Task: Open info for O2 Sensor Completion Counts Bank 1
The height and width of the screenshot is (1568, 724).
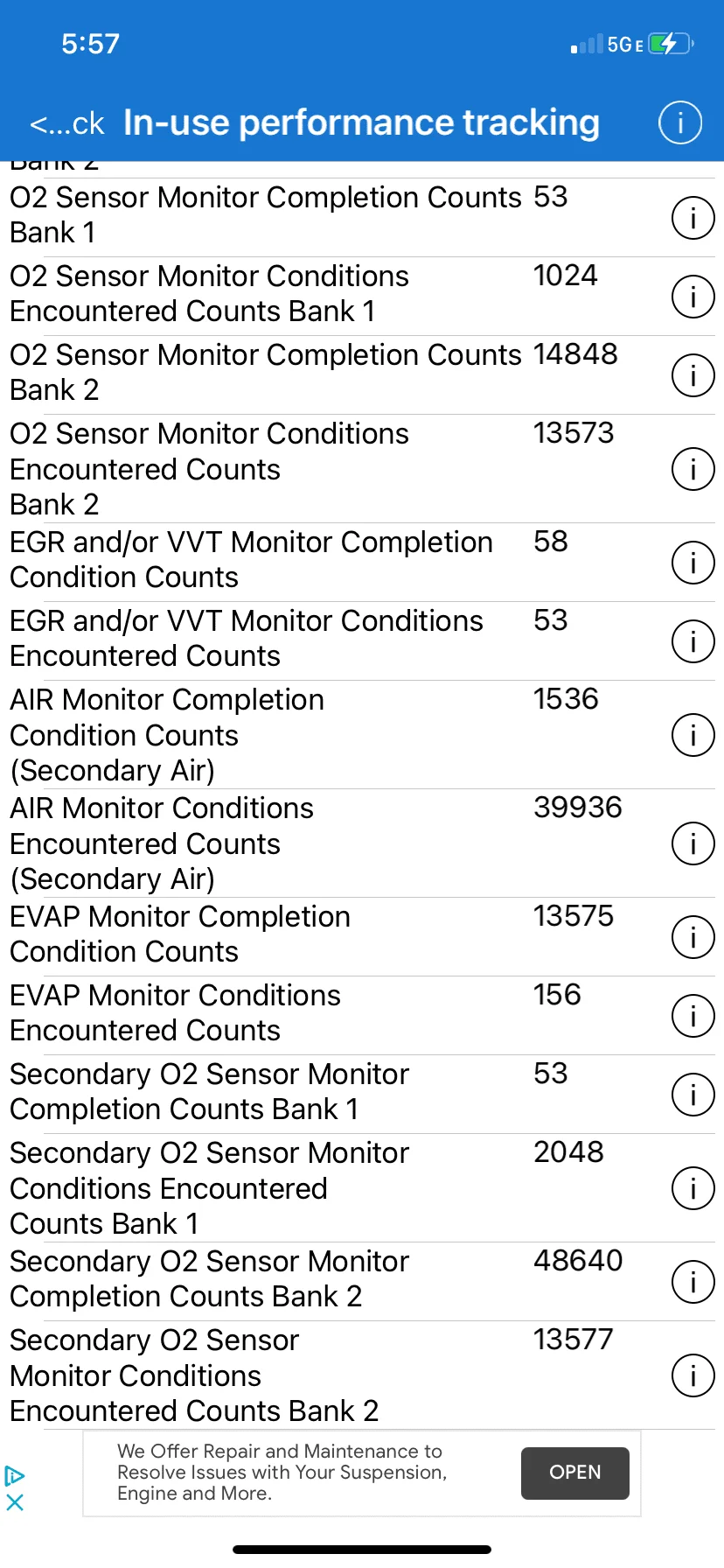Action: [x=693, y=218]
